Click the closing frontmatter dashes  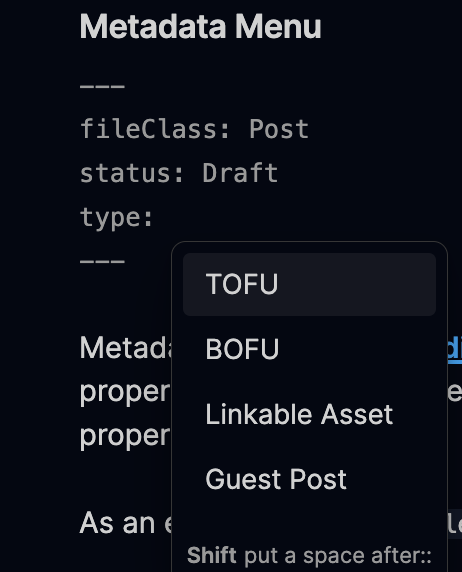click(103, 261)
